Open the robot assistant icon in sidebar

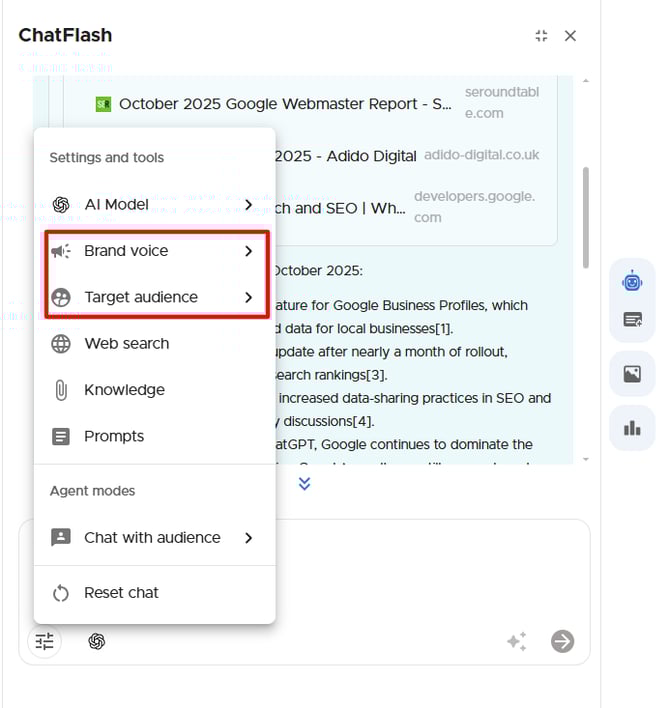[632, 282]
